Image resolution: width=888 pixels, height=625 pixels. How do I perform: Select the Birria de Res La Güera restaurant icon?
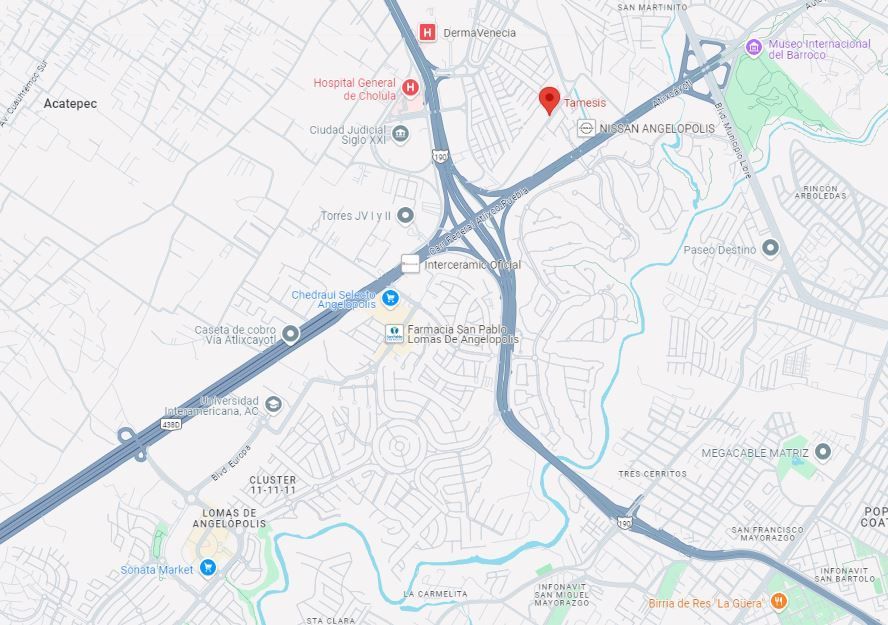tap(779, 601)
